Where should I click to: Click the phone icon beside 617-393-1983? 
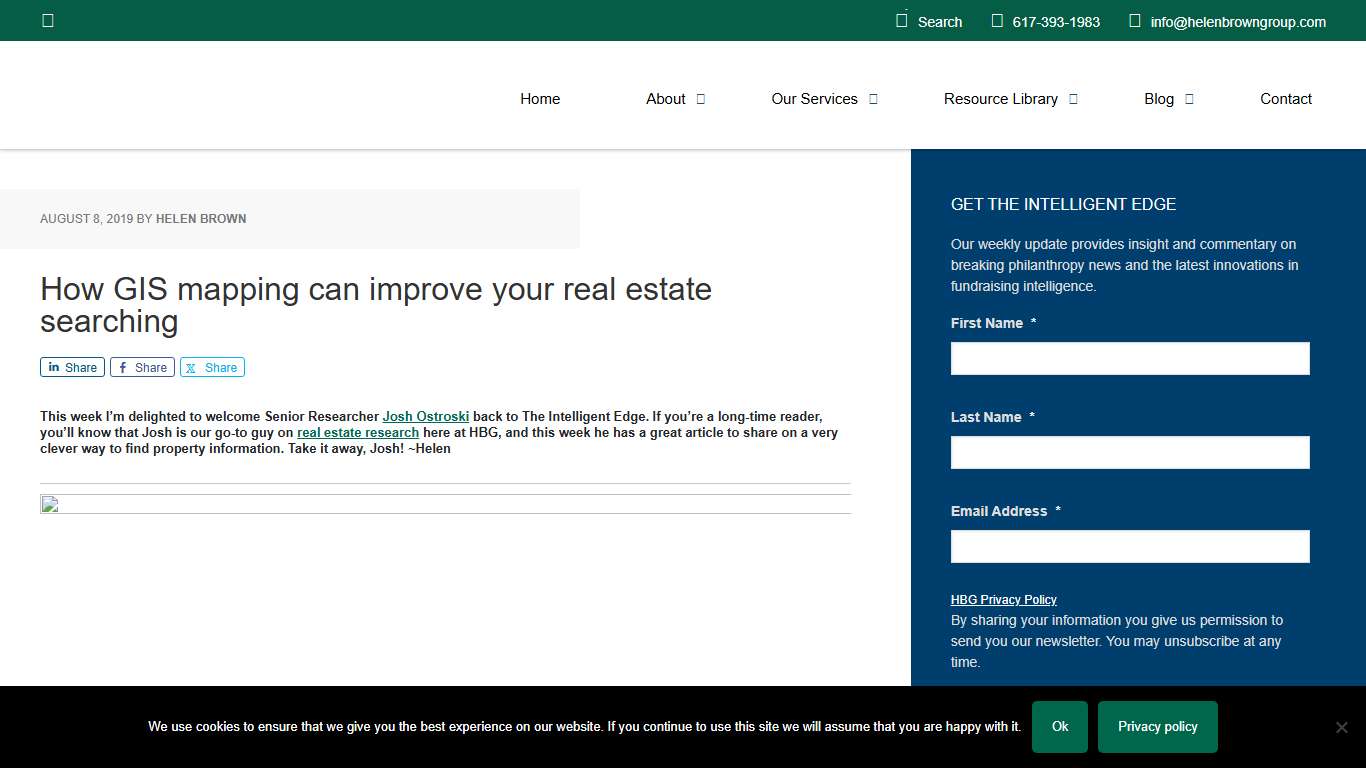point(996,20)
